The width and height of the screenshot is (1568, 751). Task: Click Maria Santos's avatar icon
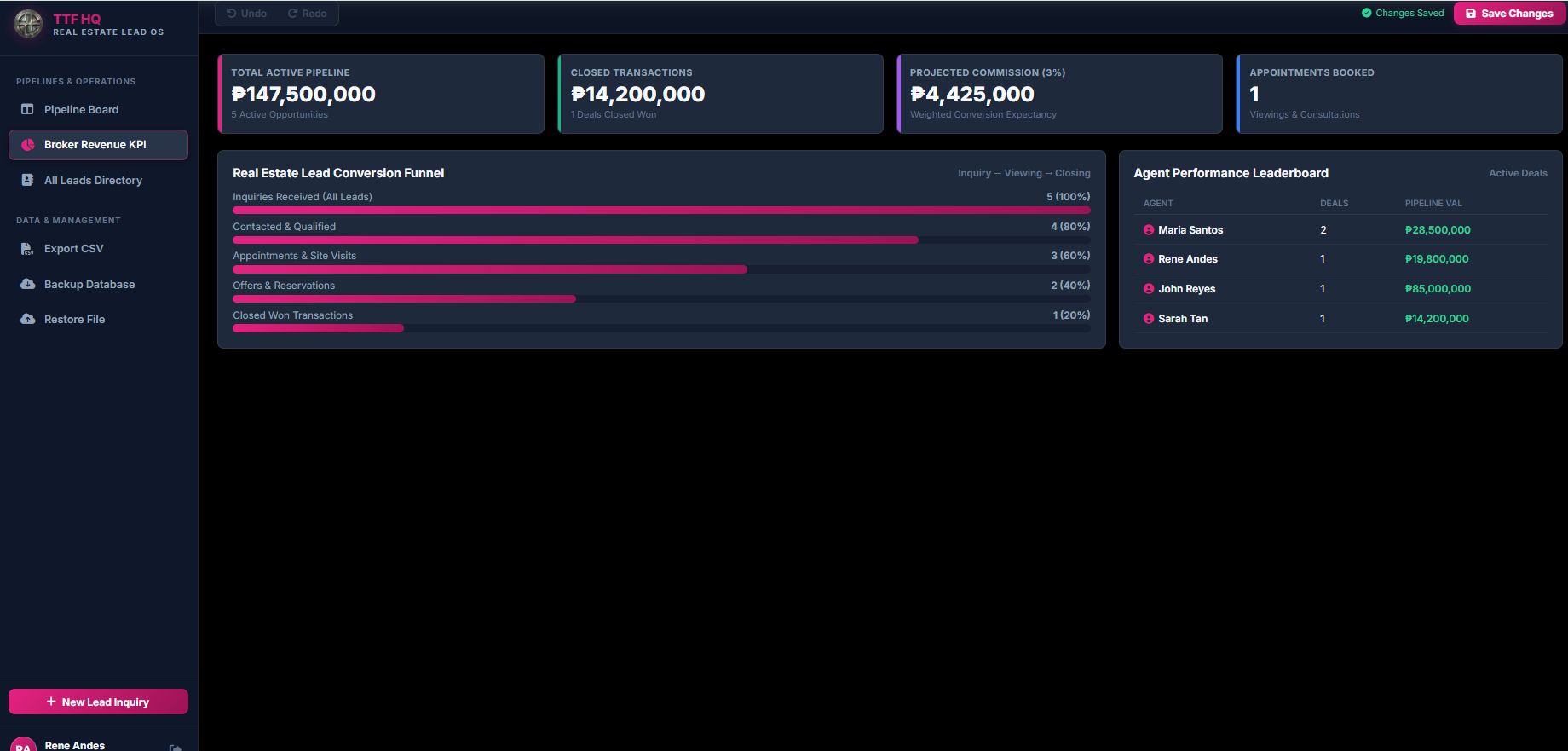coord(1149,230)
